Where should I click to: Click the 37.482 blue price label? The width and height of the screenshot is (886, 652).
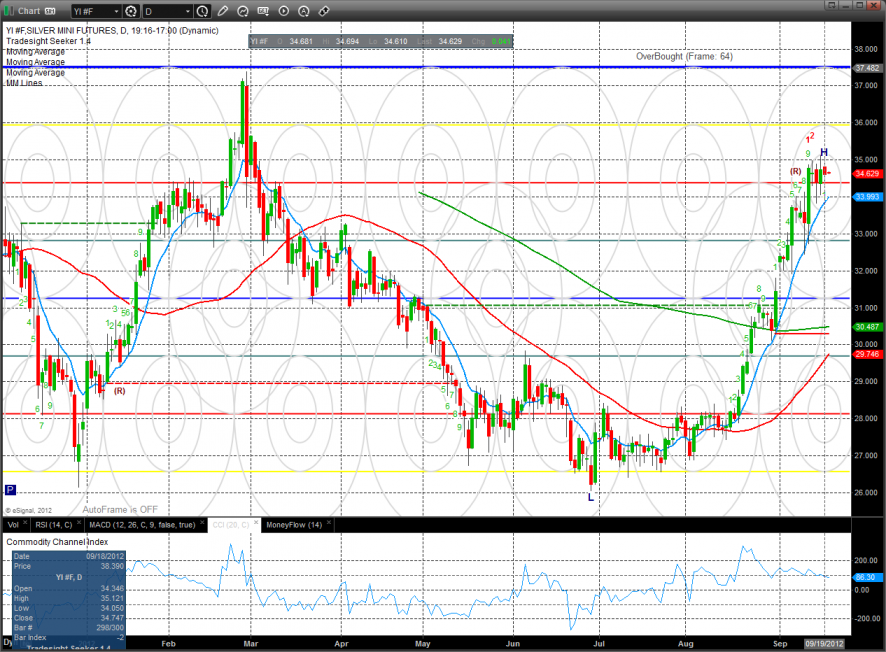(x=866, y=68)
